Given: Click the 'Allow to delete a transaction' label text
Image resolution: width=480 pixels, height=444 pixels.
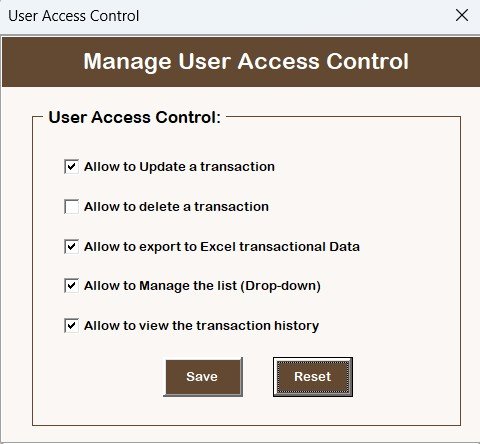Looking at the screenshot, I should [176, 207].
